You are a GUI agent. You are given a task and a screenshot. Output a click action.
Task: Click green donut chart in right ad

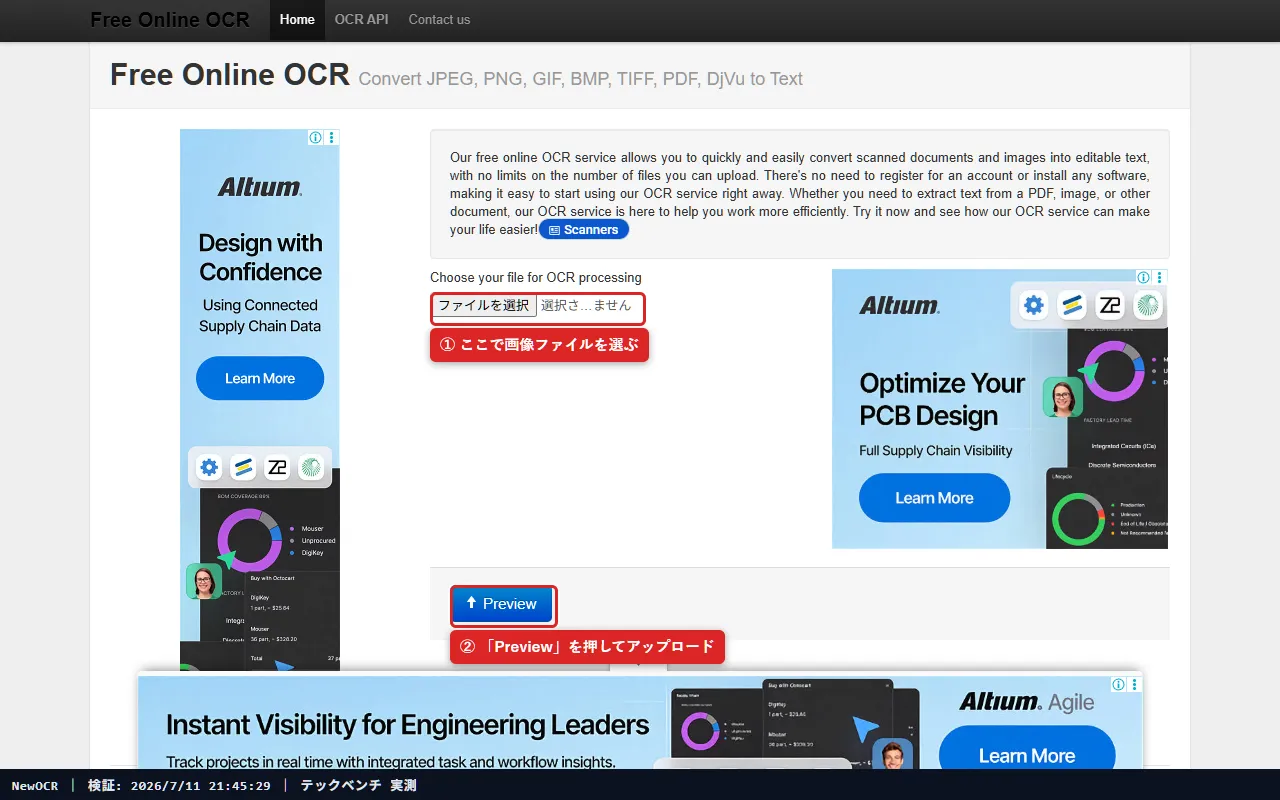[1077, 520]
